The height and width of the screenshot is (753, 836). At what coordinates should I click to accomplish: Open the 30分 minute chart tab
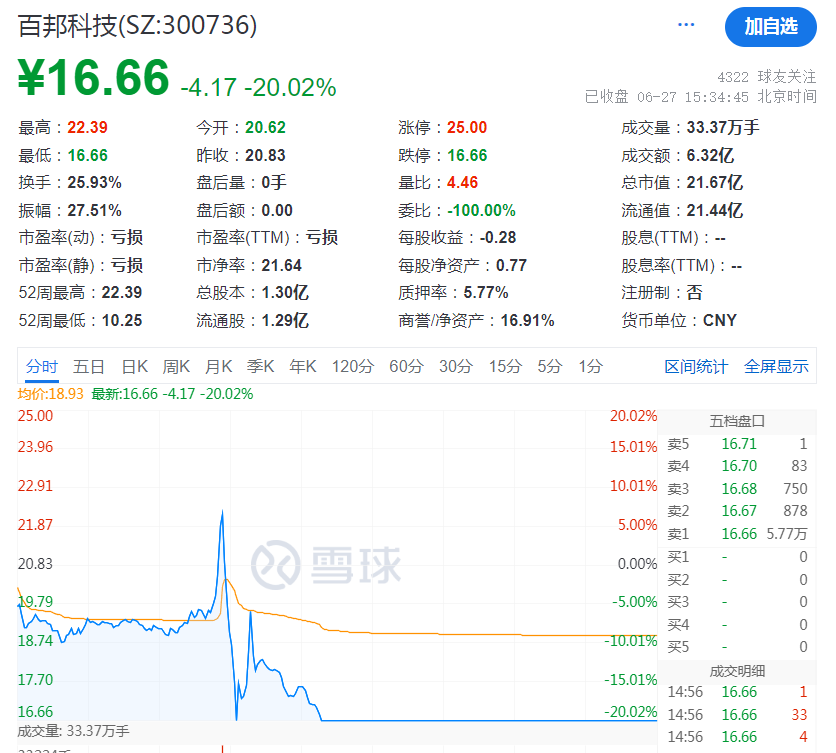click(456, 367)
